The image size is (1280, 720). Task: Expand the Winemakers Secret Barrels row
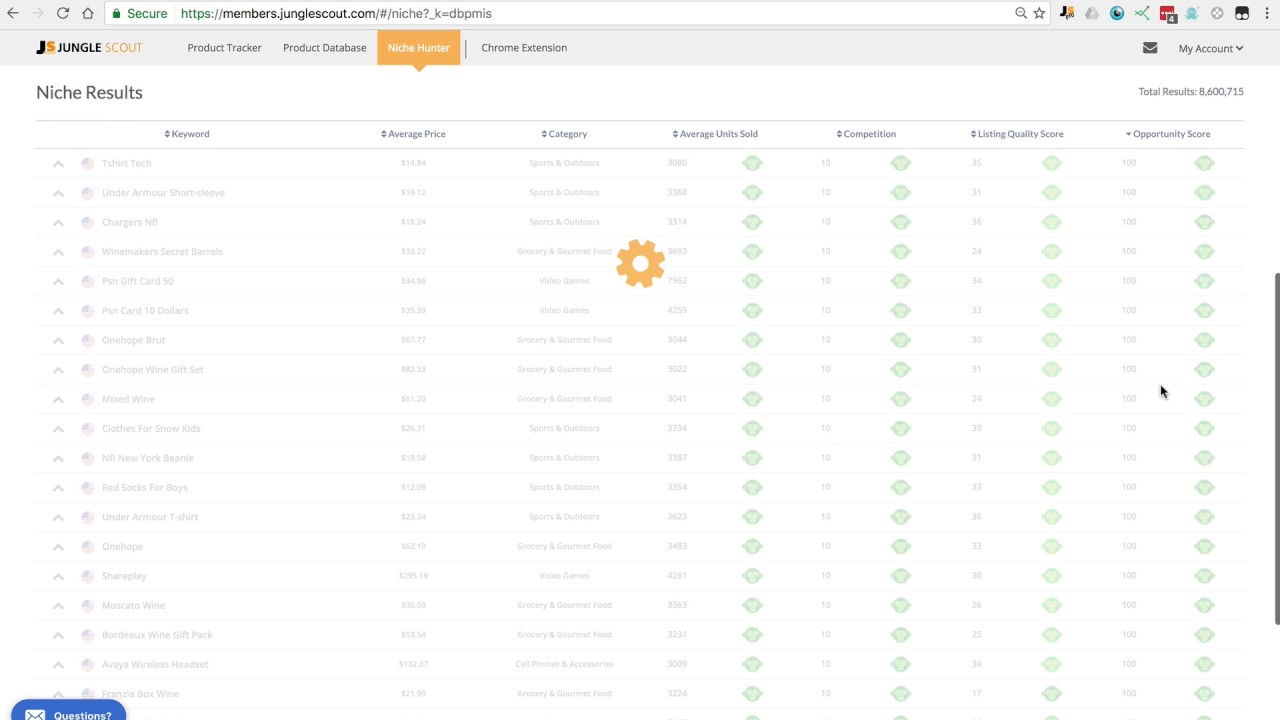tap(58, 252)
